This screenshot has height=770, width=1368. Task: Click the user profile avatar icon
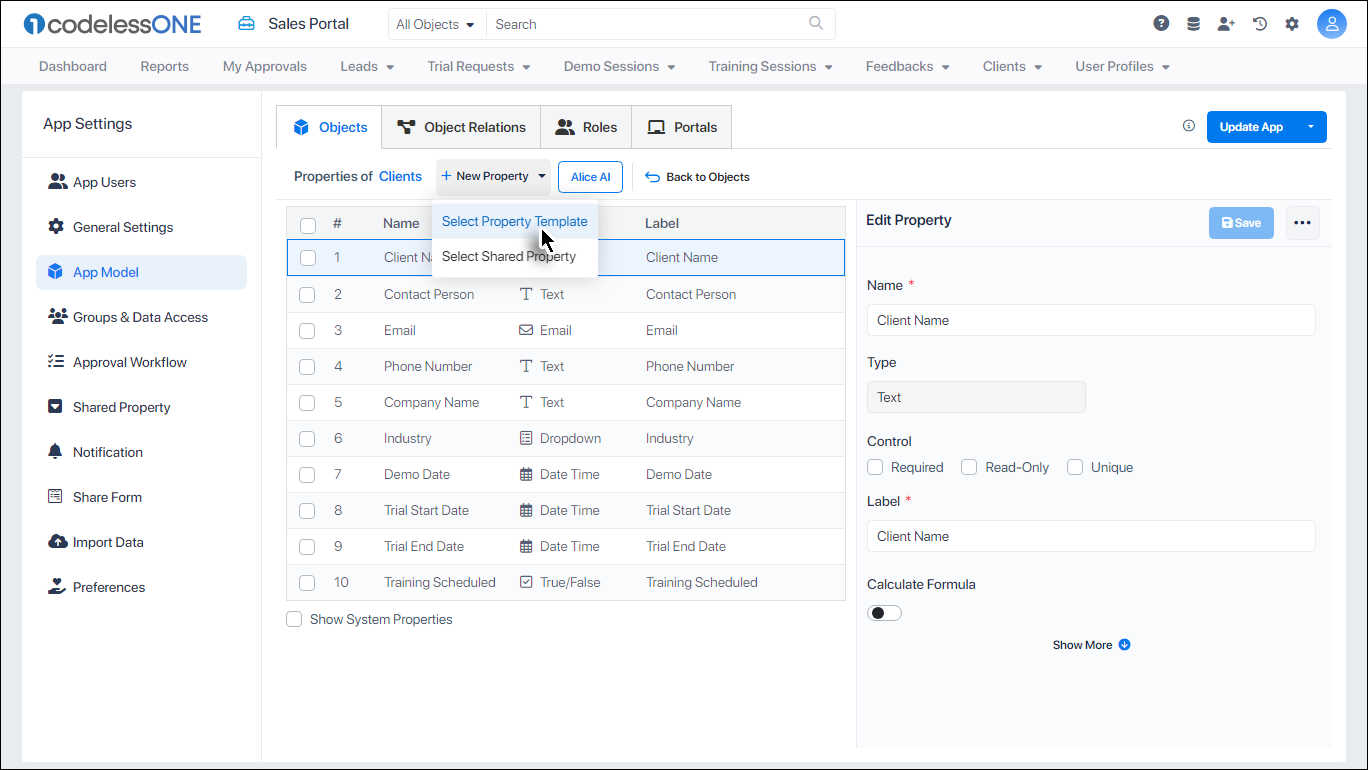[x=1332, y=23]
